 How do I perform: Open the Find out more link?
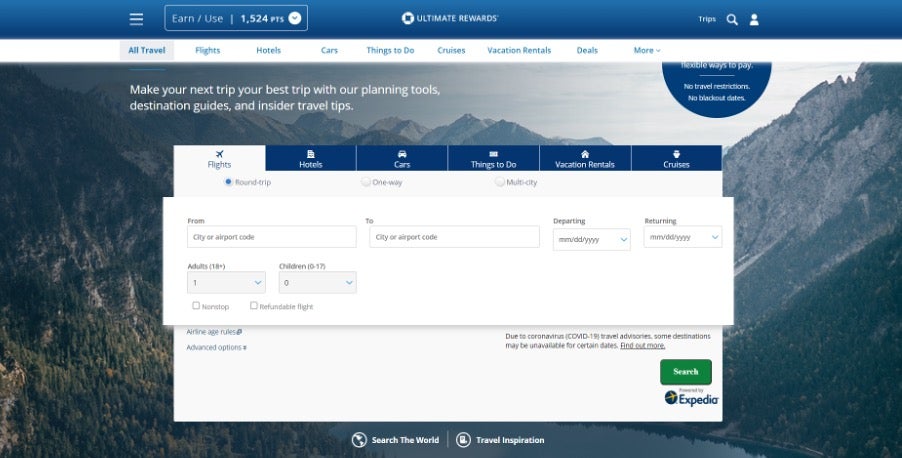pos(642,345)
